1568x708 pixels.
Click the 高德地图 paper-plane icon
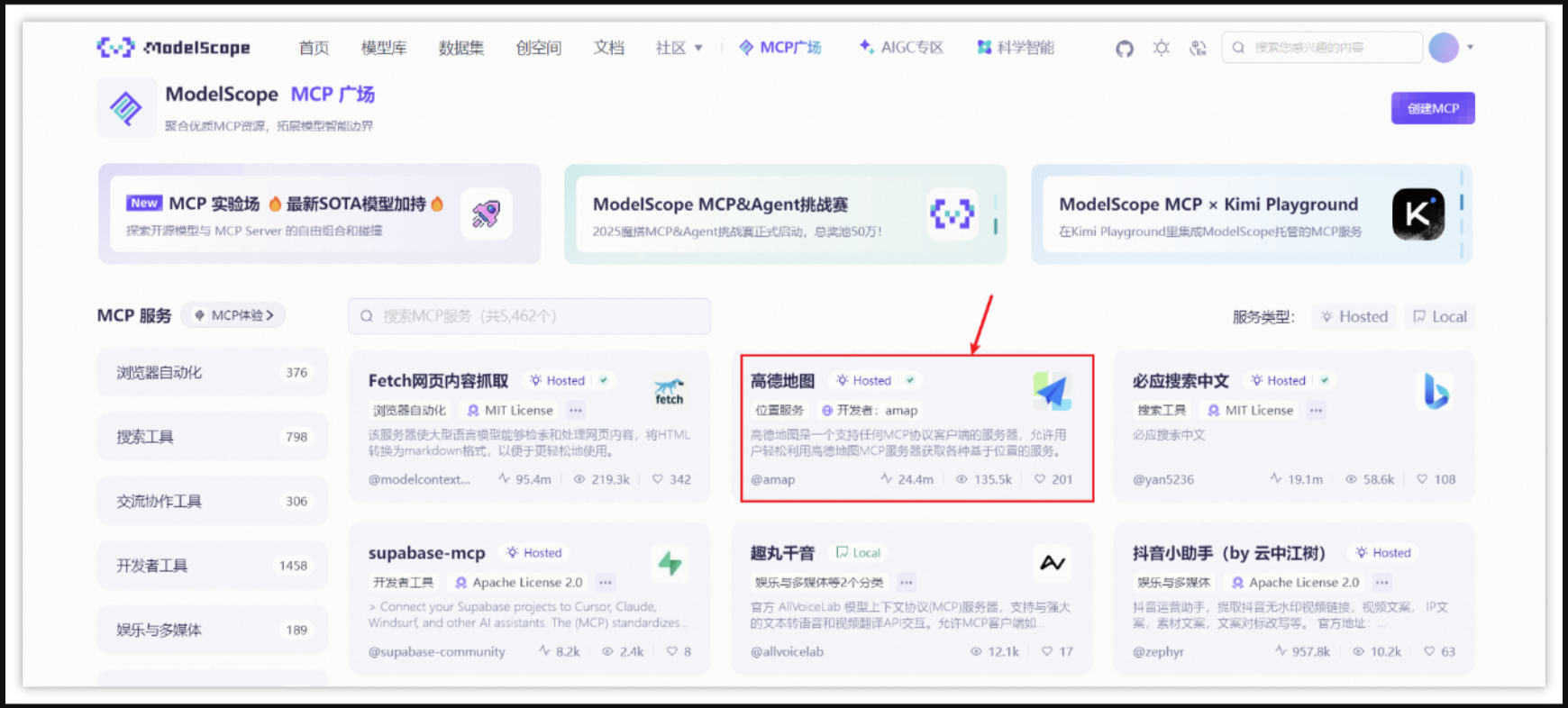click(1052, 392)
